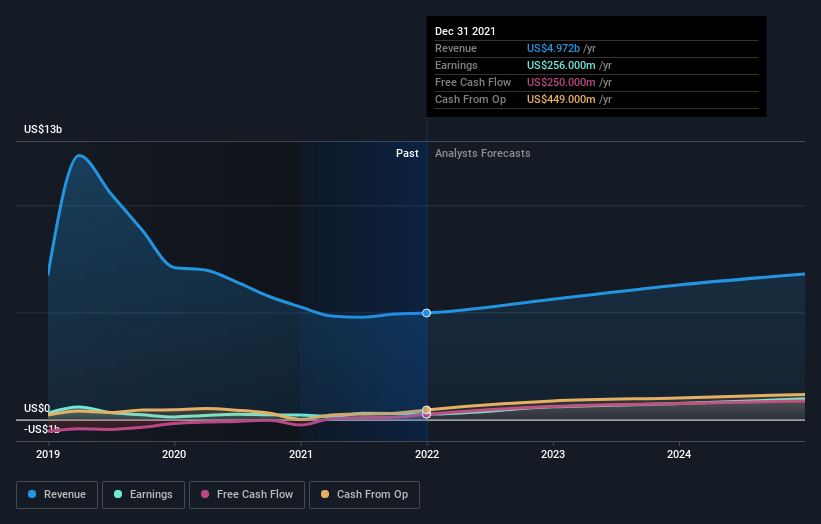The height and width of the screenshot is (524, 821).
Task: Click the US$0 y-axis label
Action: (x=37, y=408)
